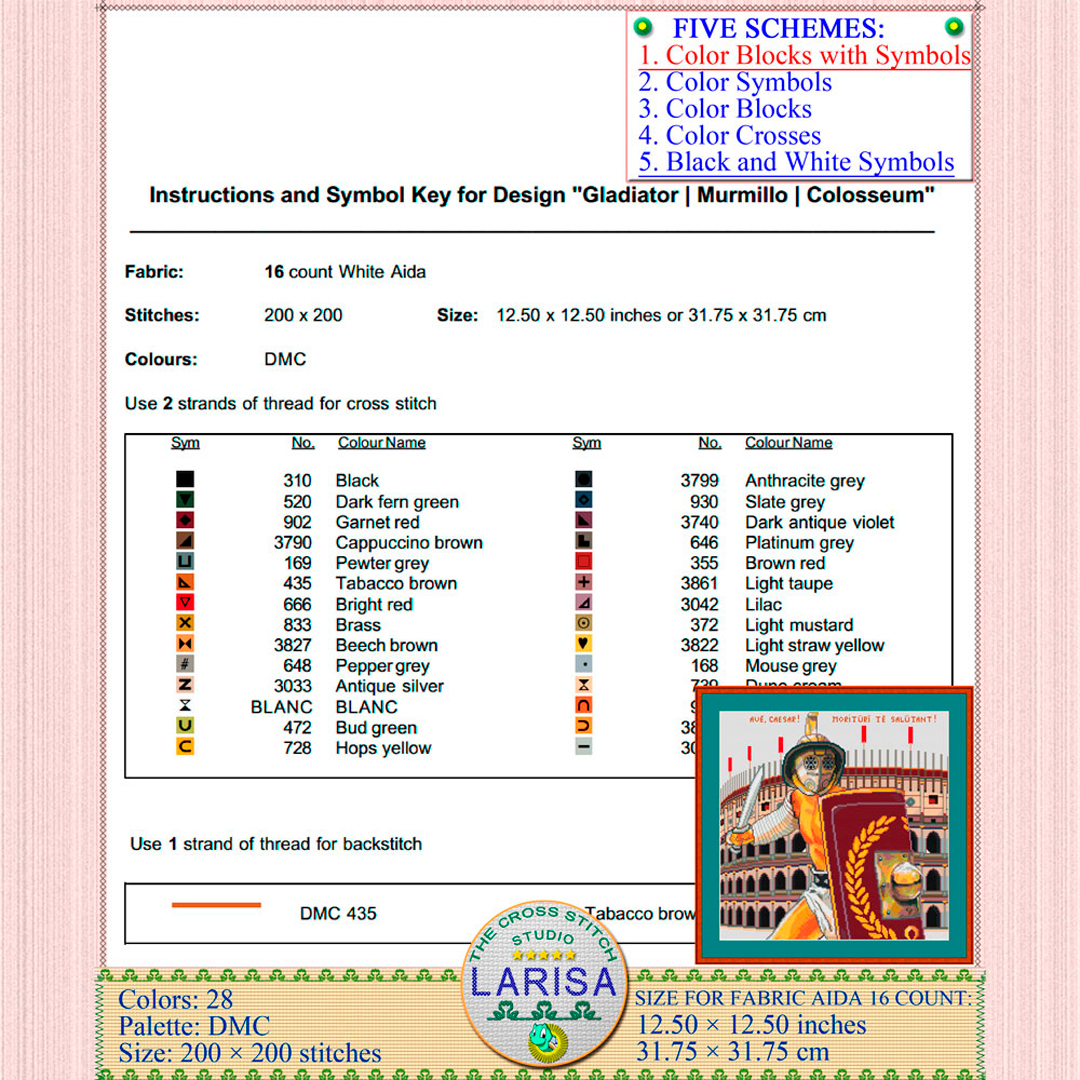1080x1080 pixels.
Task: Select the Dark fern green 520 color swatch
Action: [x=186, y=501]
